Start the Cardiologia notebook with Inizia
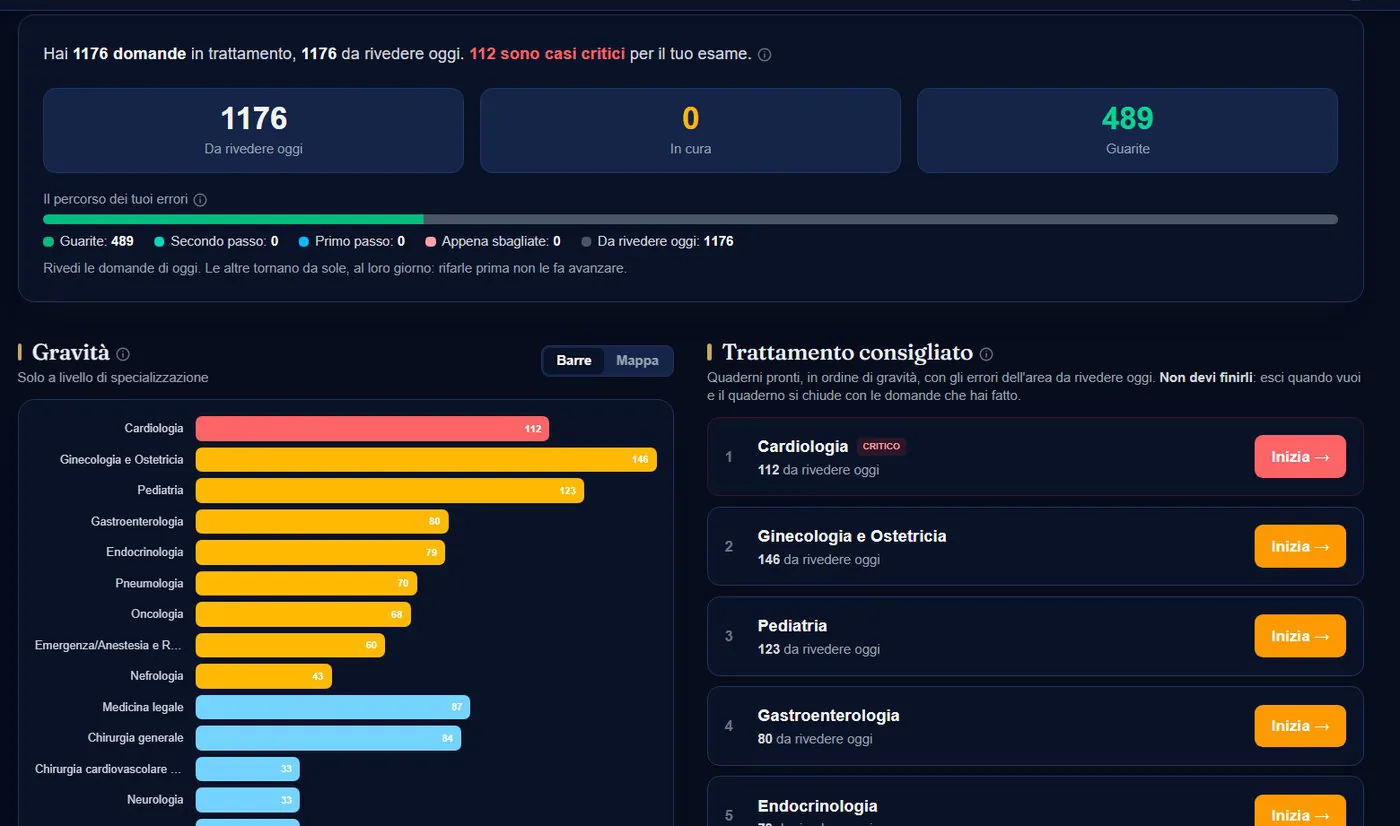The height and width of the screenshot is (826, 1400). click(1300, 457)
